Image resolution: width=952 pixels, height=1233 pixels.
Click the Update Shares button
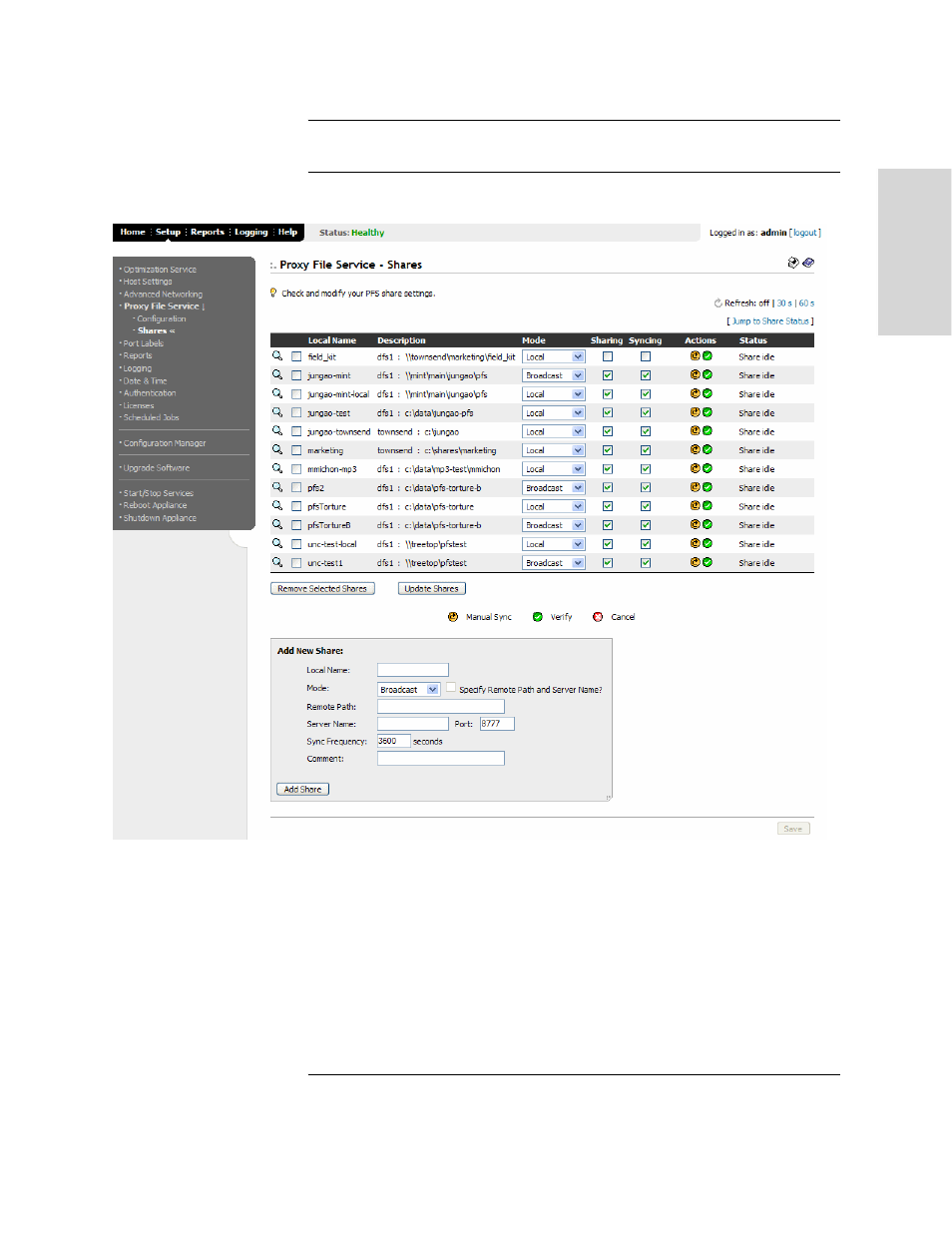pos(432,588)
